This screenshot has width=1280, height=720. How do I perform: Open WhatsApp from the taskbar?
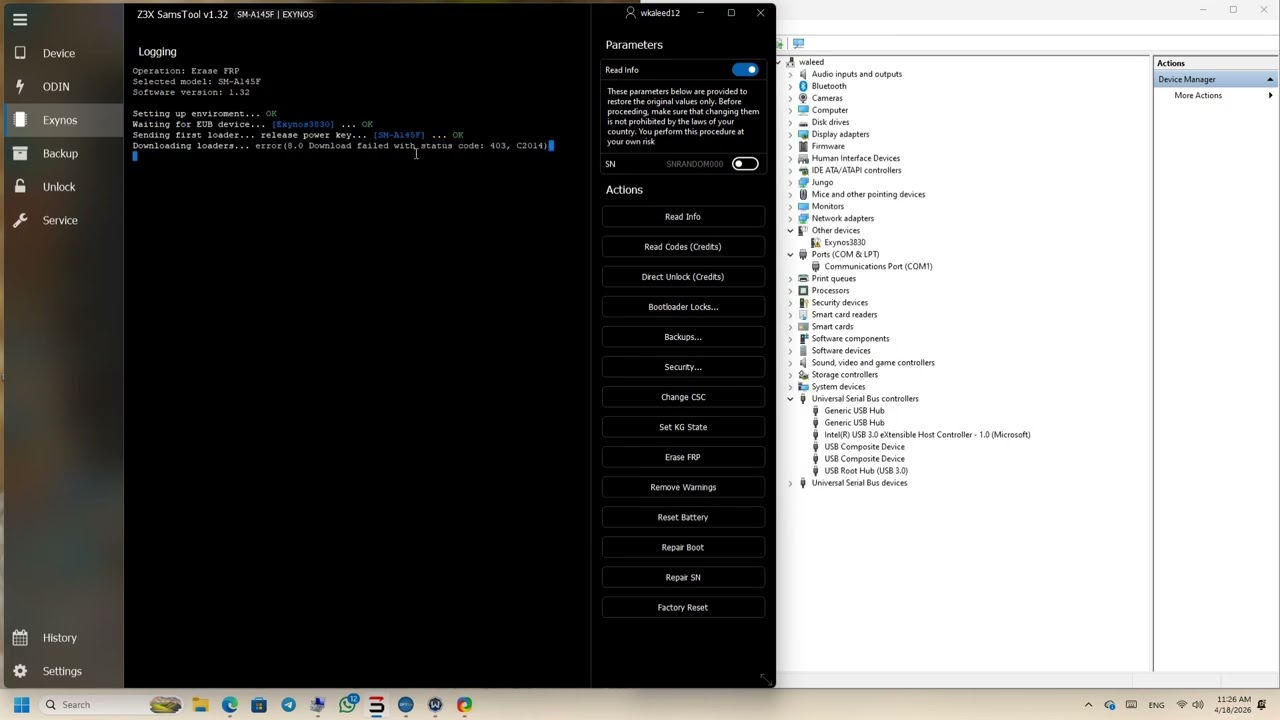click(x=347, y=705)
